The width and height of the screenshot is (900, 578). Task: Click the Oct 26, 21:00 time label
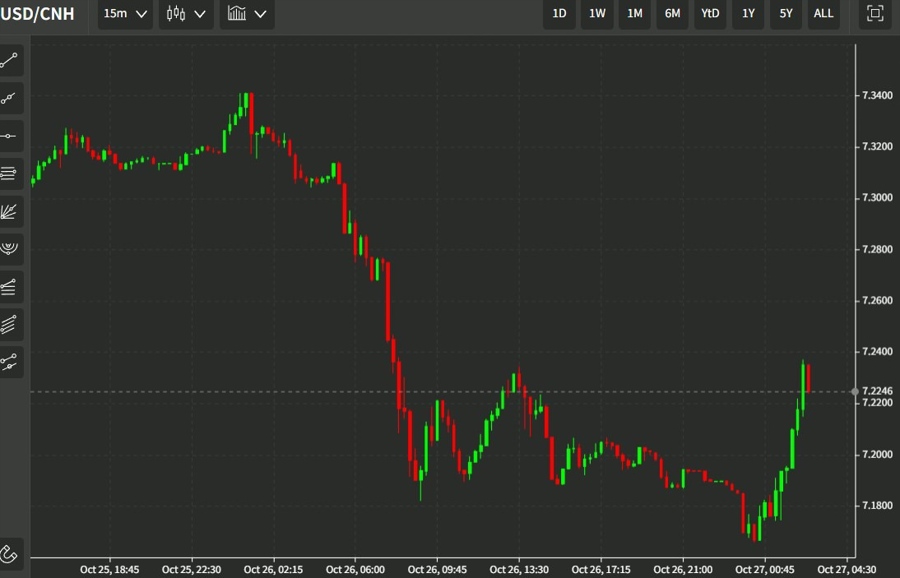(x=683, y=569)
